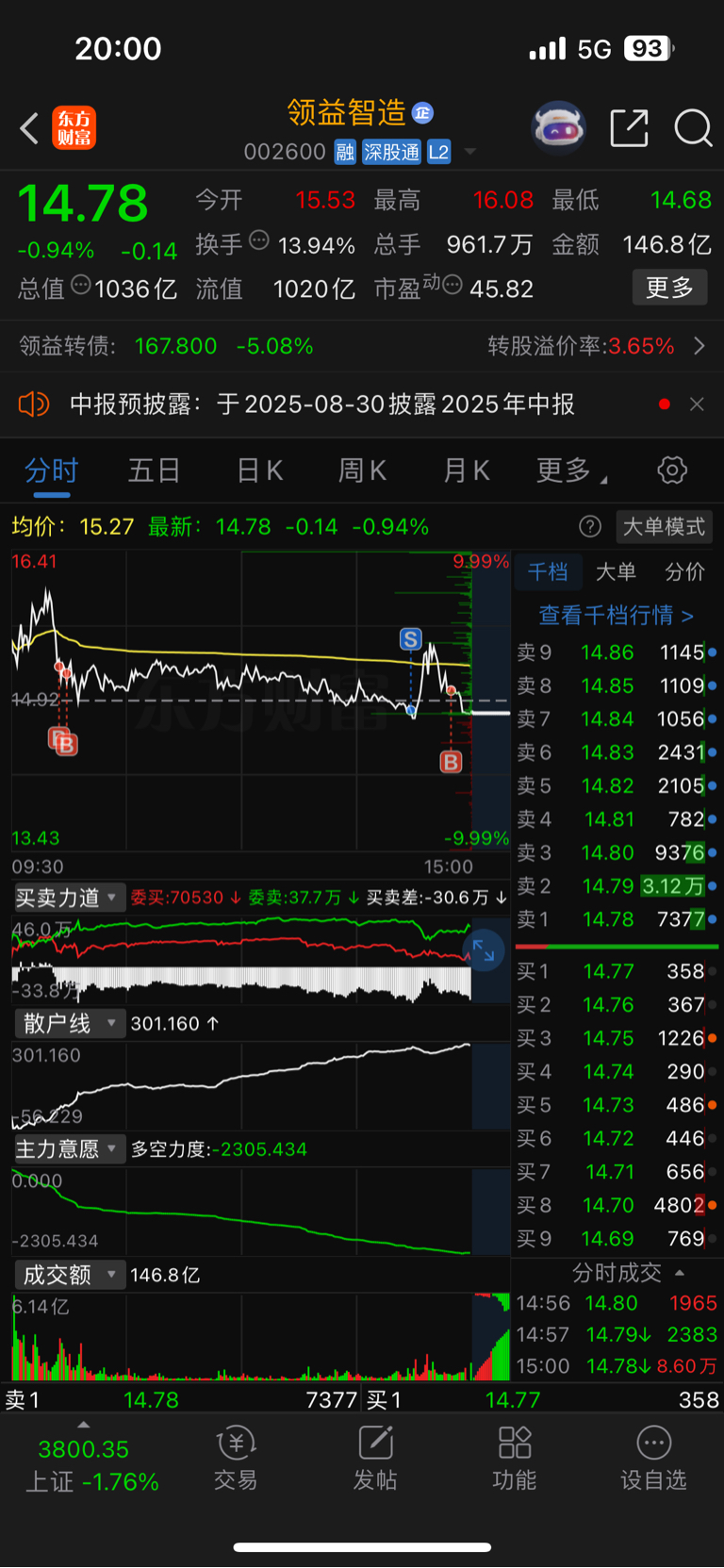Select the 买3 14.75 order row

pyautogui.click(x=616, y=1038)
